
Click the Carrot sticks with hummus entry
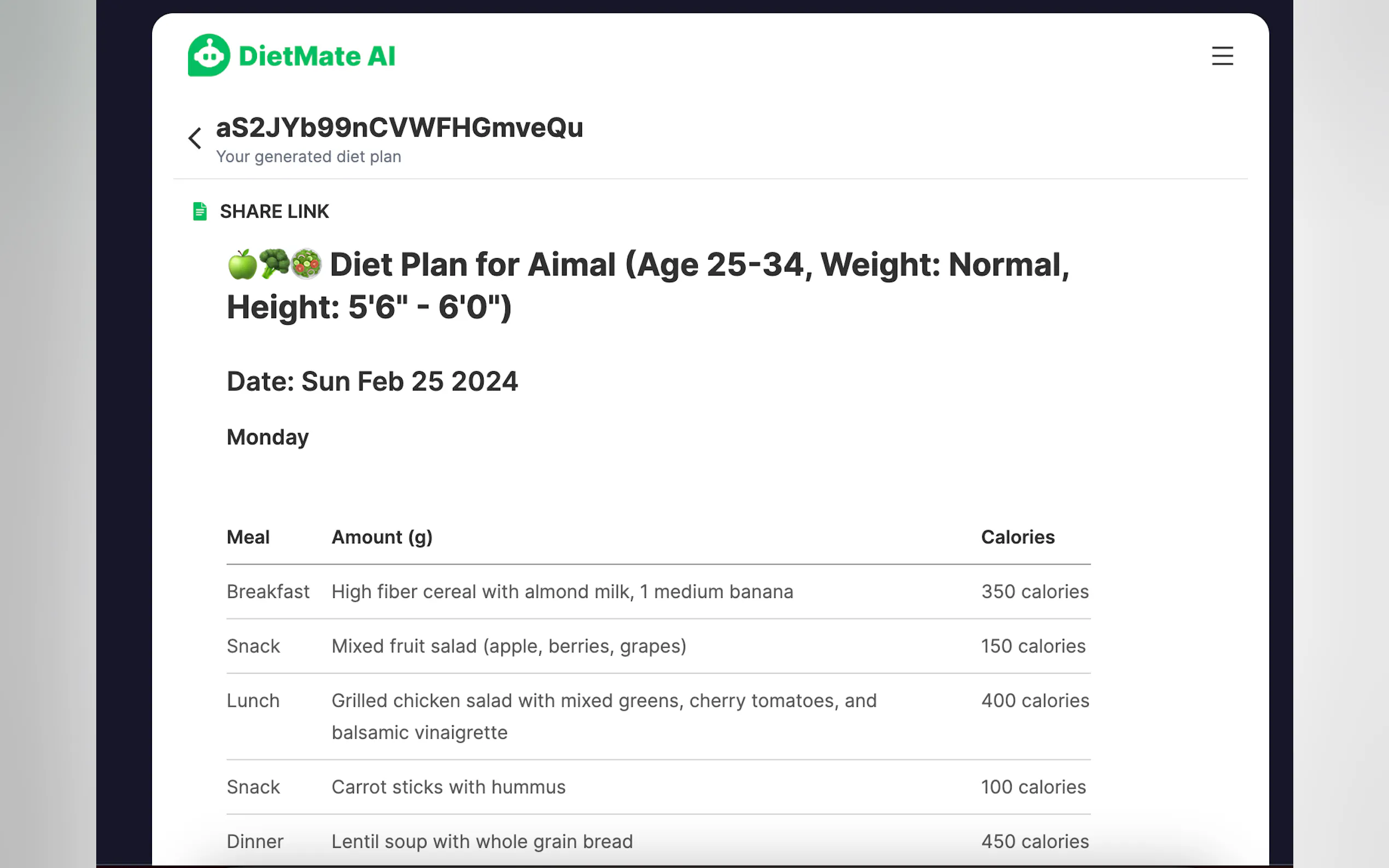point(448,787)
